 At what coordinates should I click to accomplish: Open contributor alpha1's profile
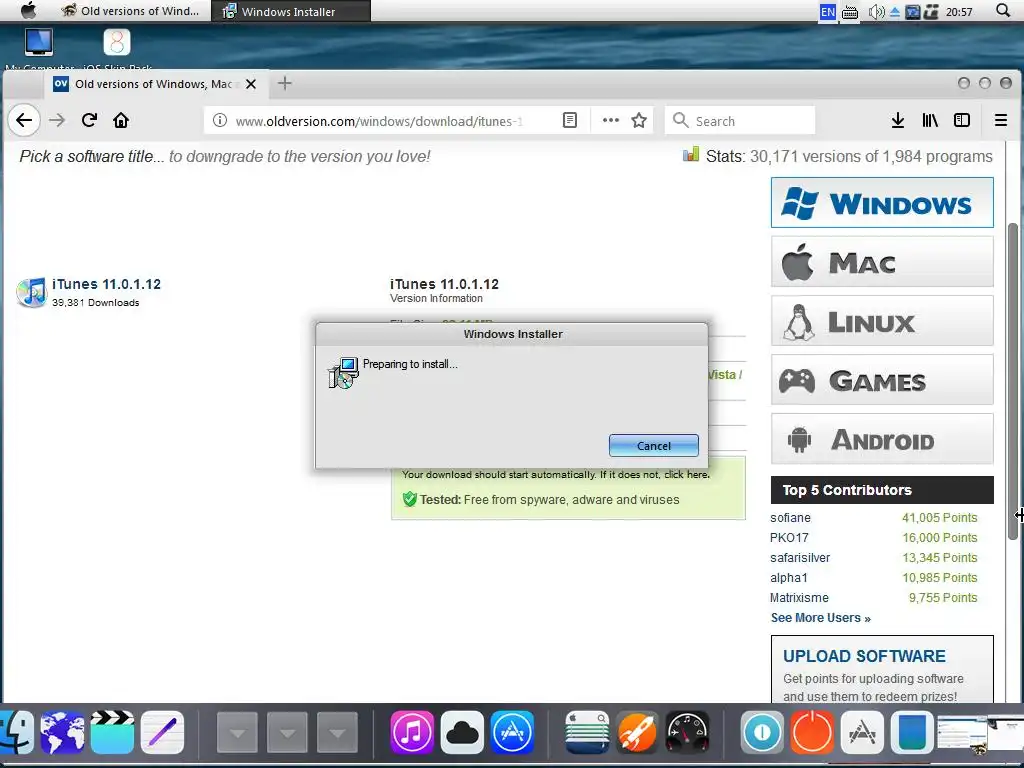[x=789, y=578]
